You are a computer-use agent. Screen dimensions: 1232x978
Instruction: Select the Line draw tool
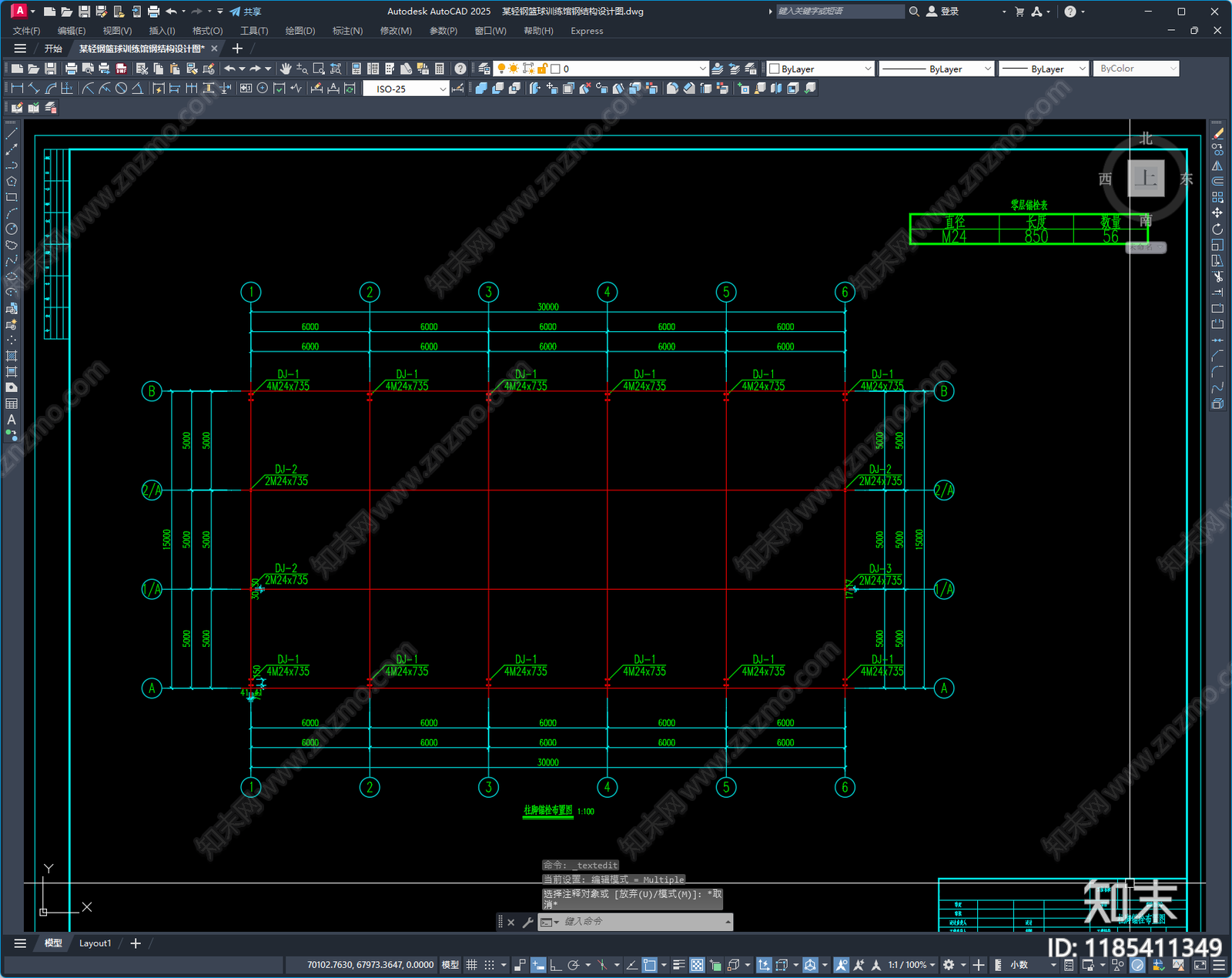[x=12, y=134]
